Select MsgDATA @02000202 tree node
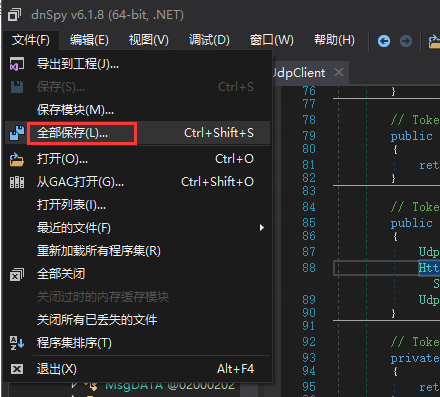 pos(170,386)
